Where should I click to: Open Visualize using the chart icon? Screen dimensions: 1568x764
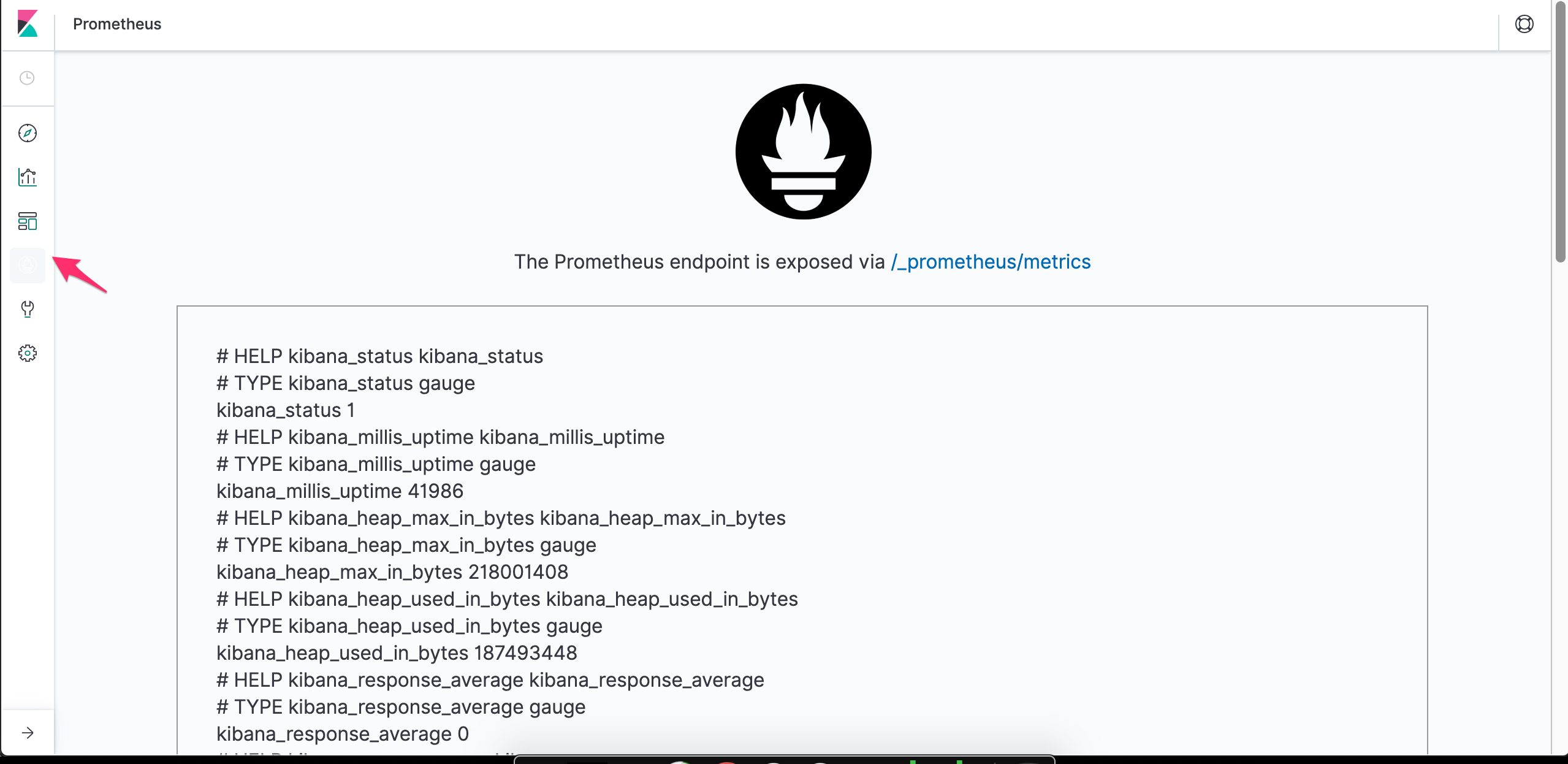(28, 177)
